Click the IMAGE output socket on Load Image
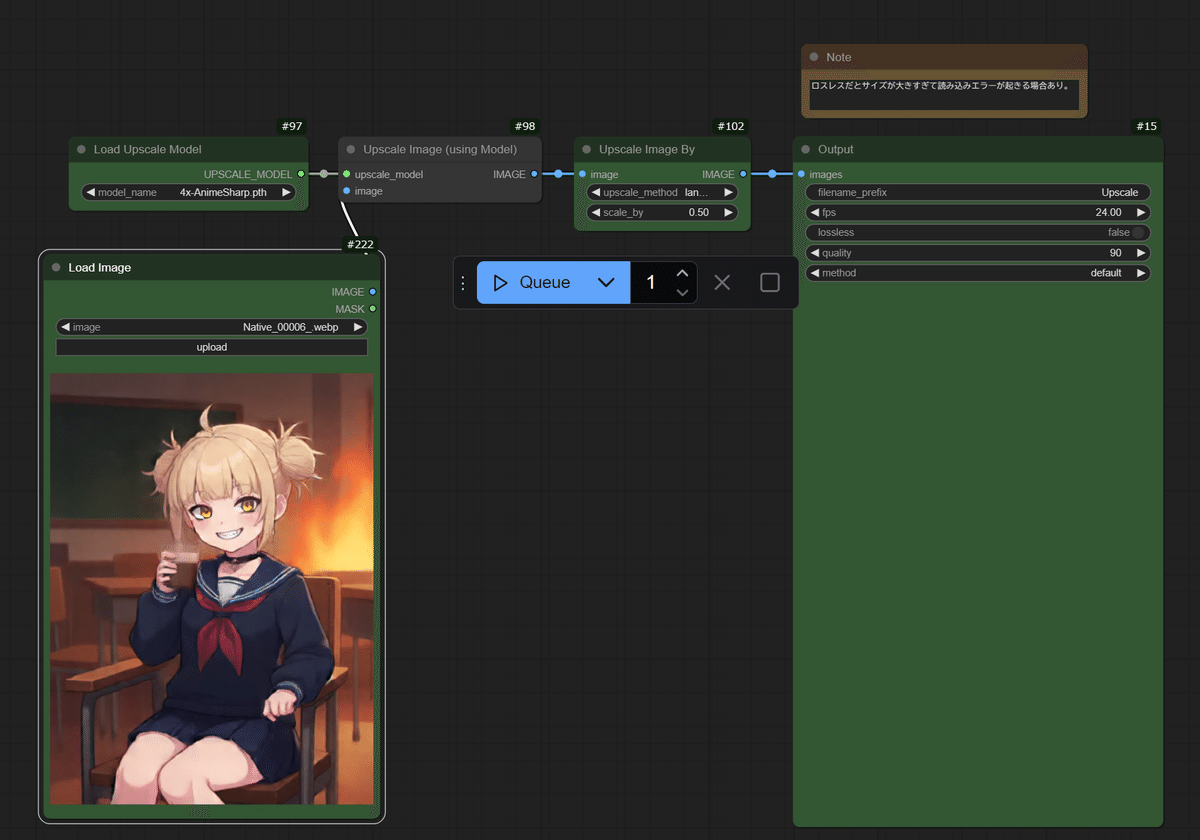 click(373, 292)
